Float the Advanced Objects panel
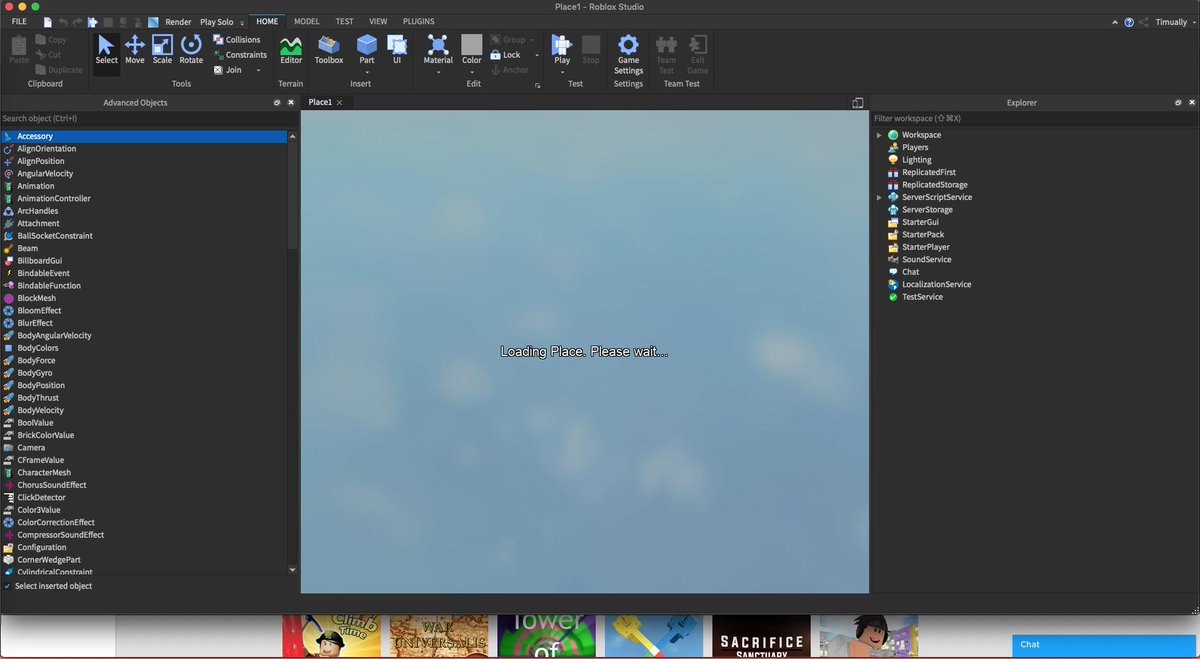Screen dimensions: 1200x659 277,102
